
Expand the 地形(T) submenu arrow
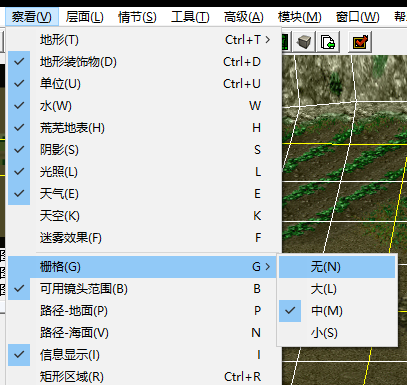pyautogui.click(x=268, y=40)
